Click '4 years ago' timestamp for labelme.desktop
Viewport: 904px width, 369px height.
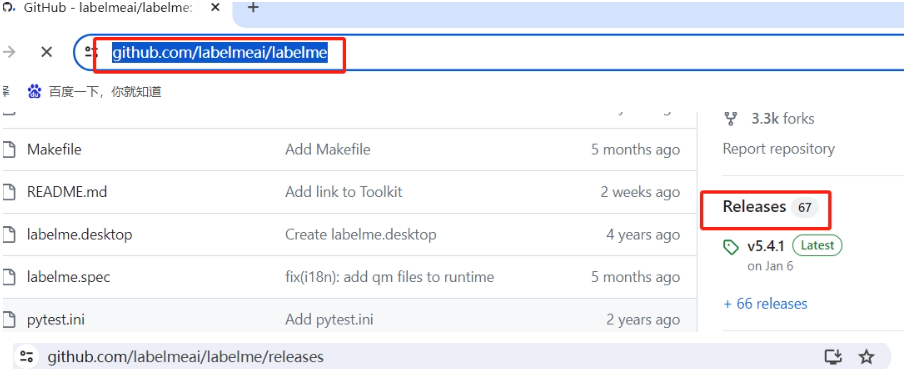pyautogui.click(x=643, y=235)
